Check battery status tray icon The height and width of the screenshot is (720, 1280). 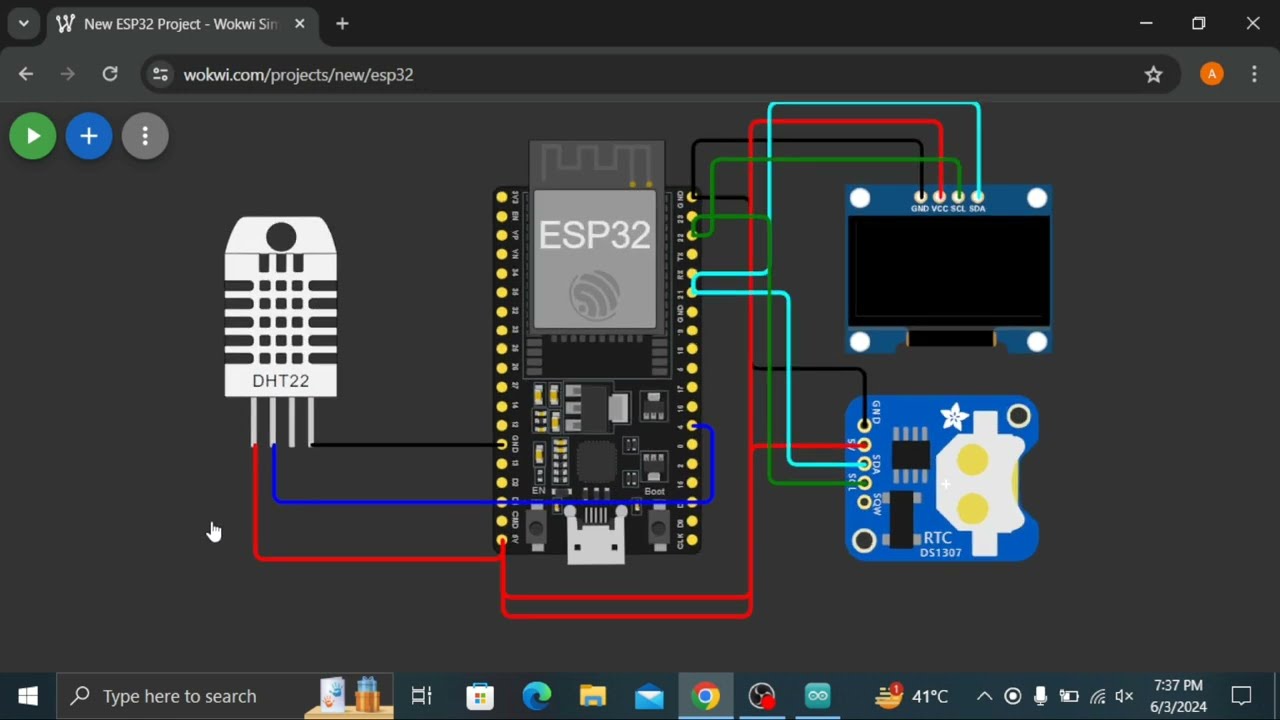point(1069,696)
